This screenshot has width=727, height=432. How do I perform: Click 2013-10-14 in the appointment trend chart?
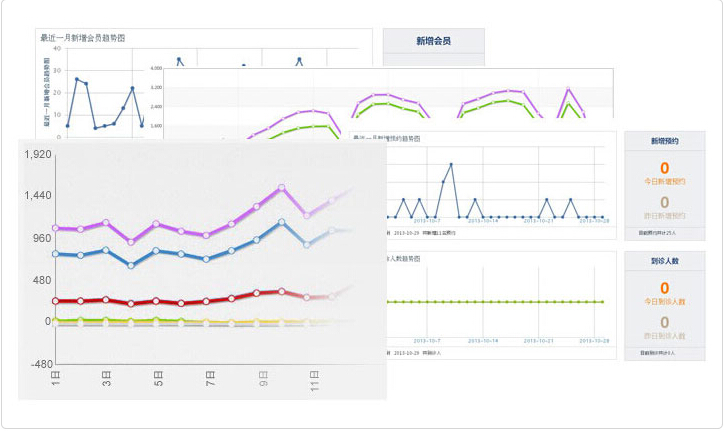[x=483, y=221]
